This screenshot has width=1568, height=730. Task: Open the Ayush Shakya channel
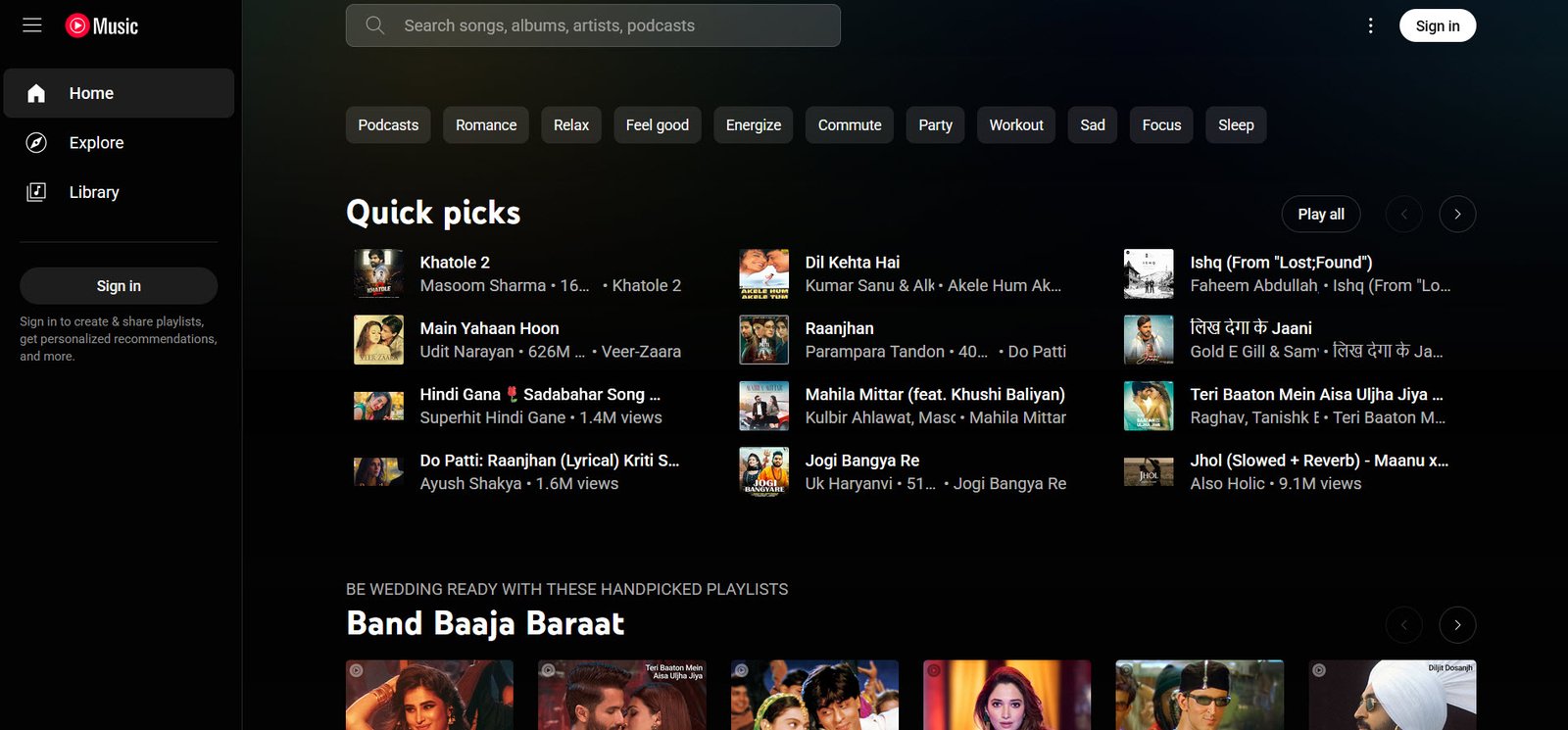point(471,484)
